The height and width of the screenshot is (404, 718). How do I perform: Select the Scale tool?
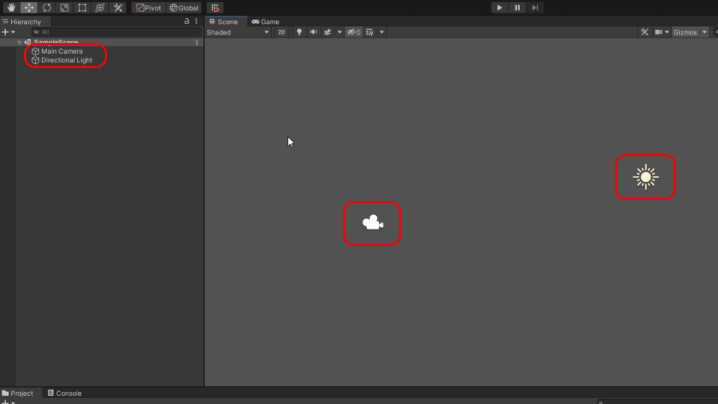click(x=65, y=8)
